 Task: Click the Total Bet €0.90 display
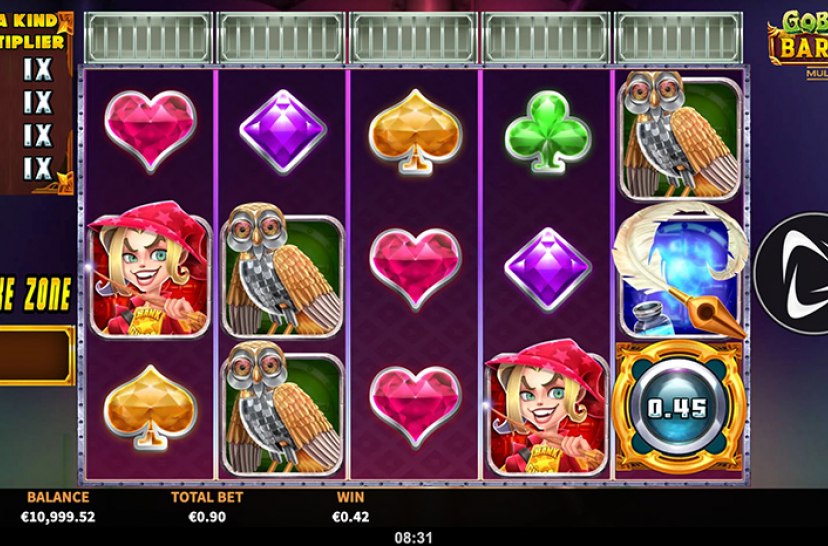tap(207, 507)
